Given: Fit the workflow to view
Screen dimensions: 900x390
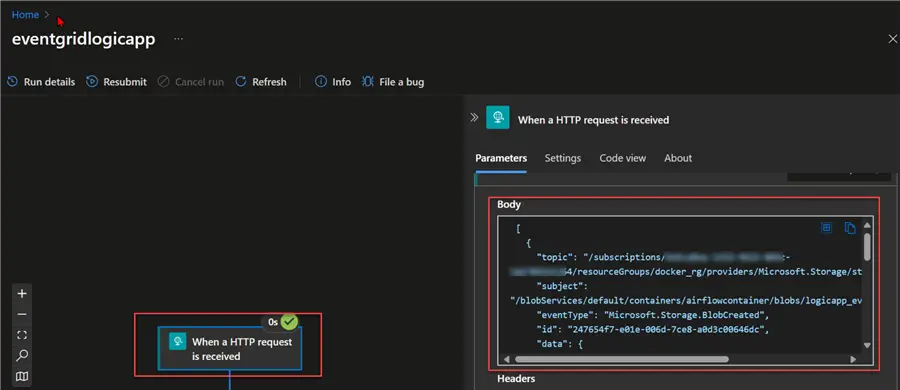Looking at the screenshot, I should click(x=22, y=335).
